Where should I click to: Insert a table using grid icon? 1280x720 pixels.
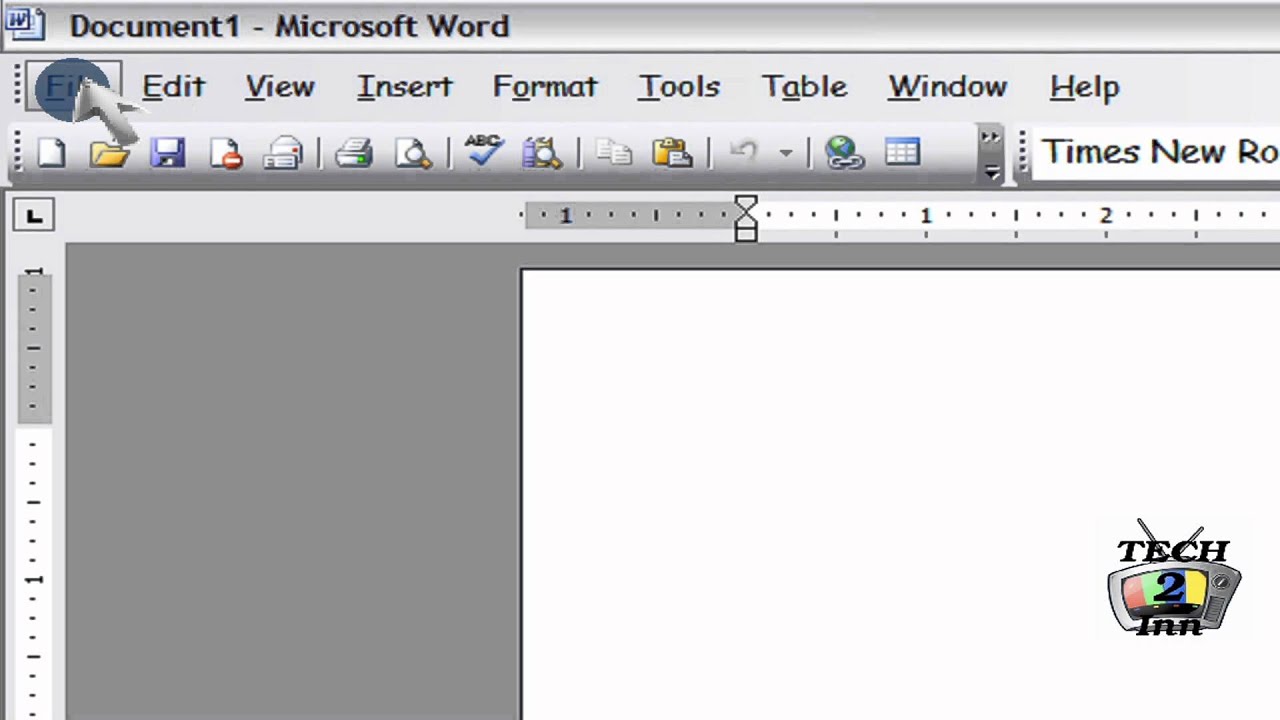pos(902,153)
